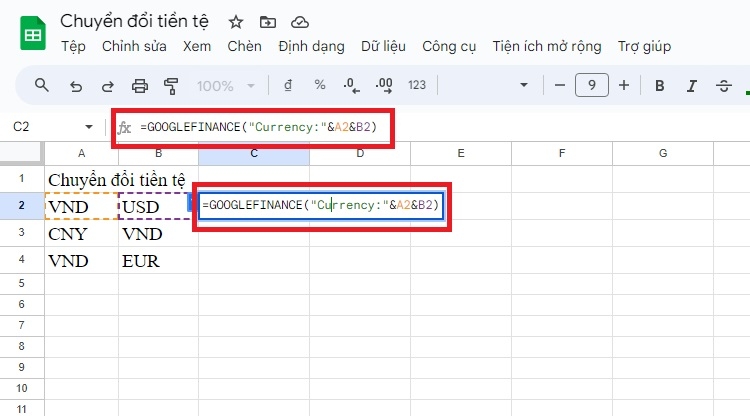
Task: Select row 10 header
Action: click(22, 388)
